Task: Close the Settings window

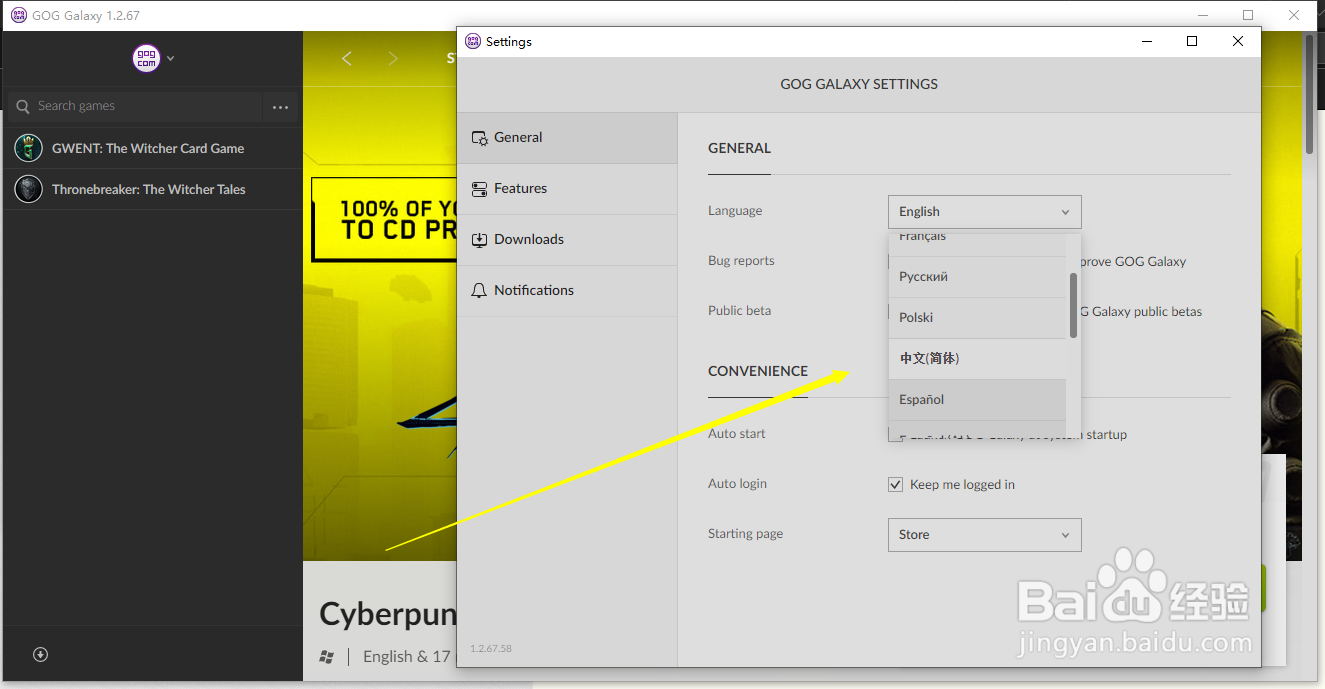Action: tap(1238, 41)
